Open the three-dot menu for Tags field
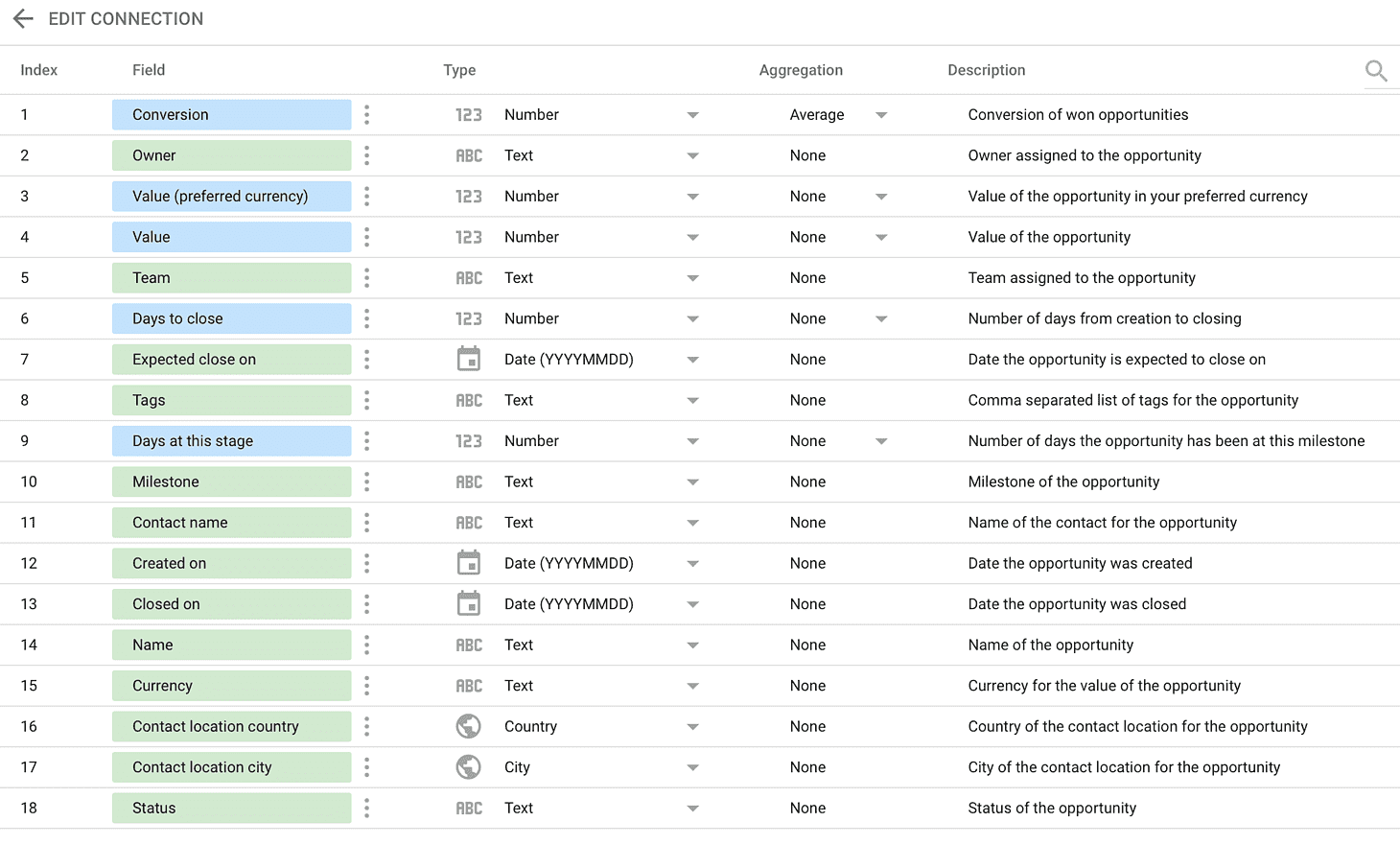Screen dimensions: 1400x845 pos(367,400)
